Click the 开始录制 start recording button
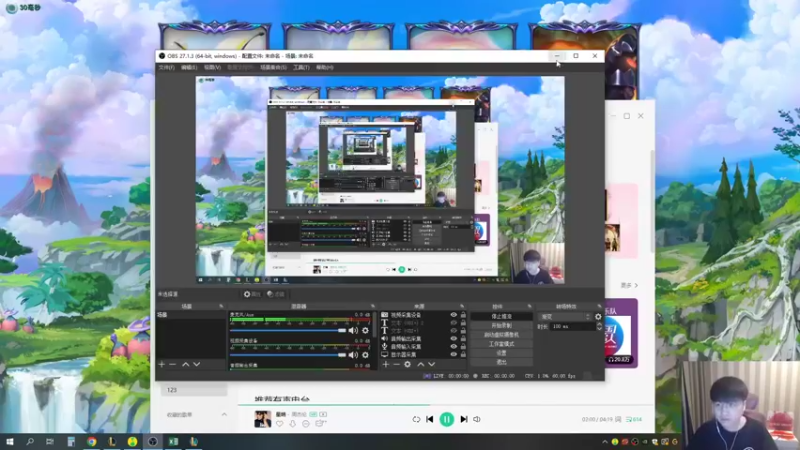Image resolution: width=800 pixels, height=450 pixels. point(502,326)
